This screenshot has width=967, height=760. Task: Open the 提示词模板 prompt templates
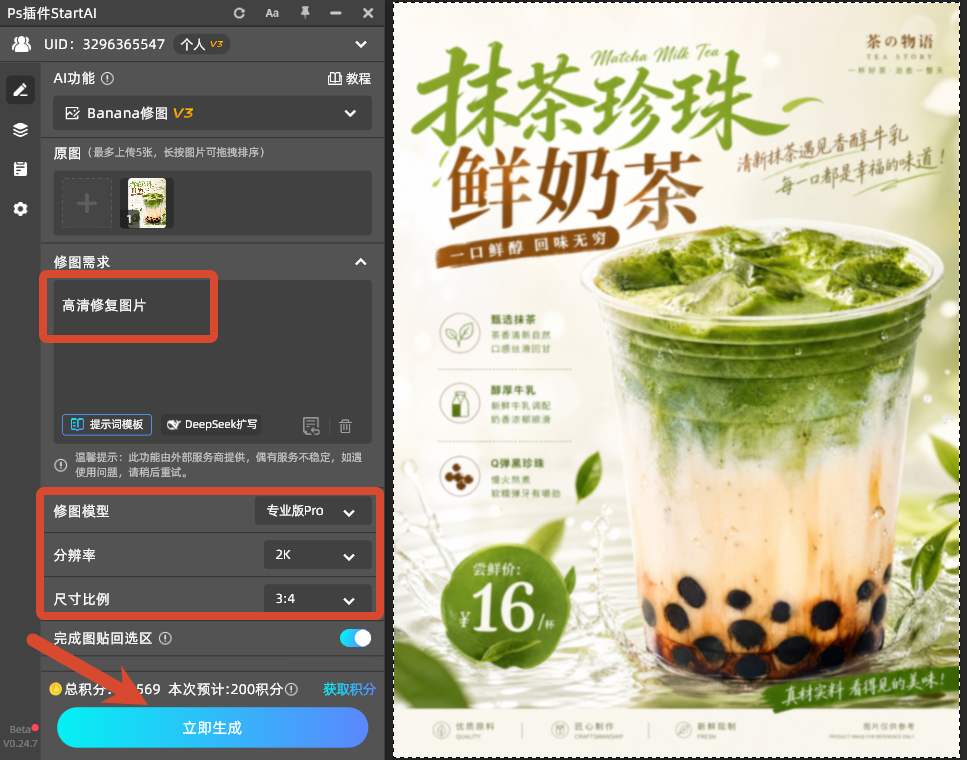107,424
